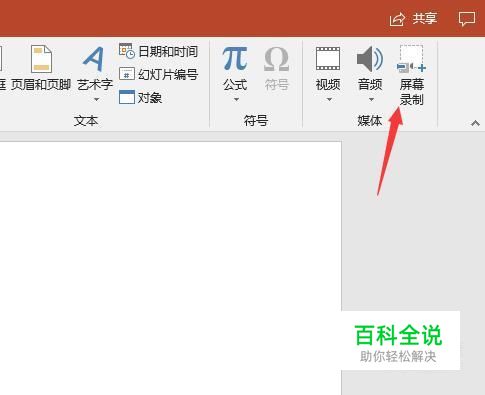Click the Symbol (符号) omega icon
485x395 pixels.
(276, 59)
